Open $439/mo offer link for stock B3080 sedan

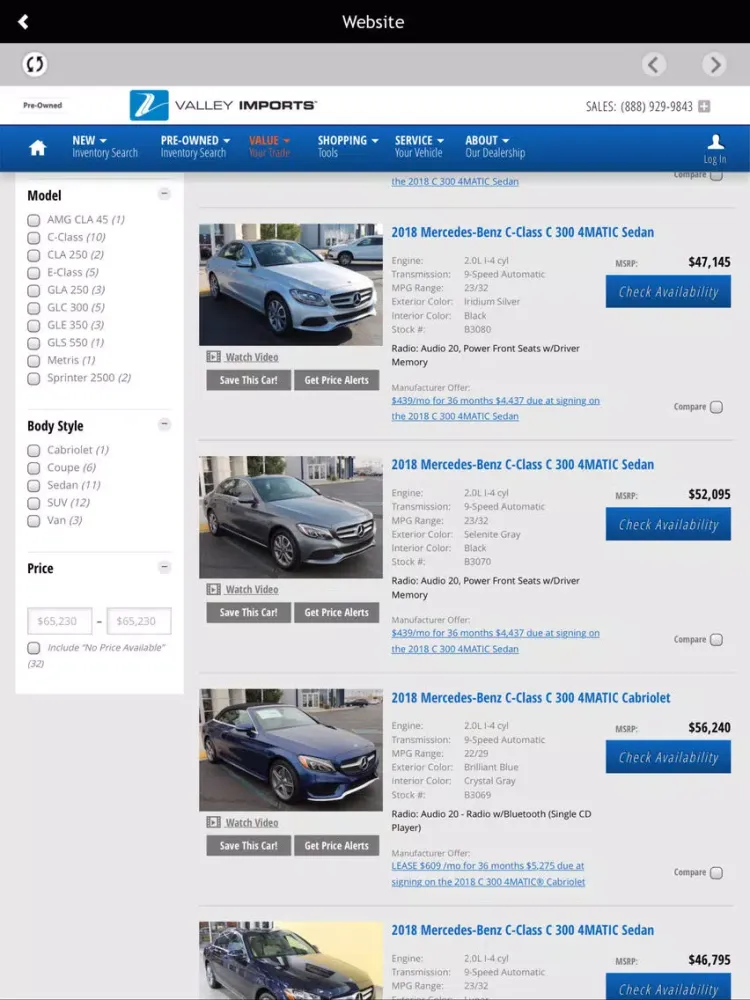pyautogui.click(x=496, y=408)
